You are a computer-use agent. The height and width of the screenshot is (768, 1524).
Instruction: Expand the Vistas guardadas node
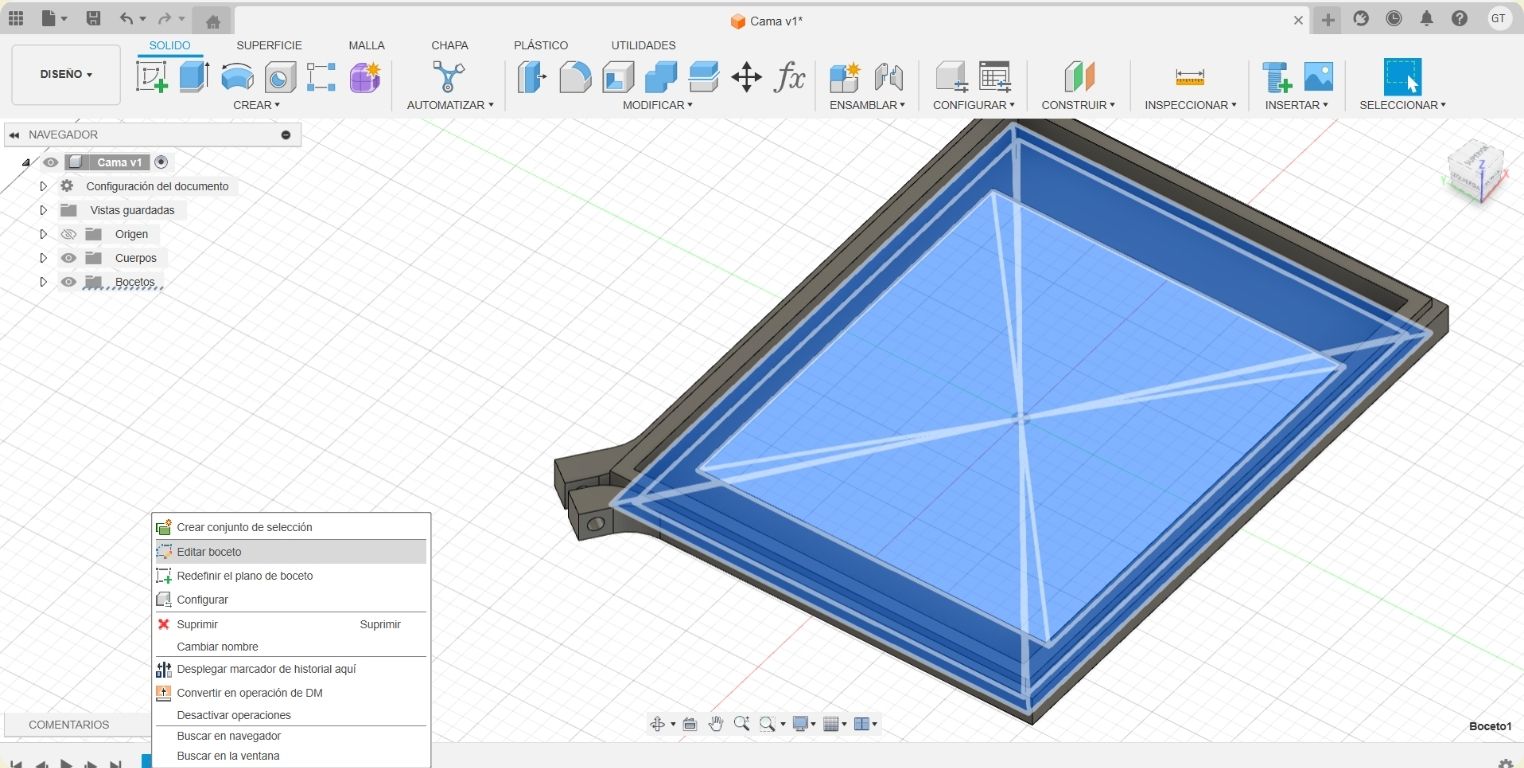43,210
